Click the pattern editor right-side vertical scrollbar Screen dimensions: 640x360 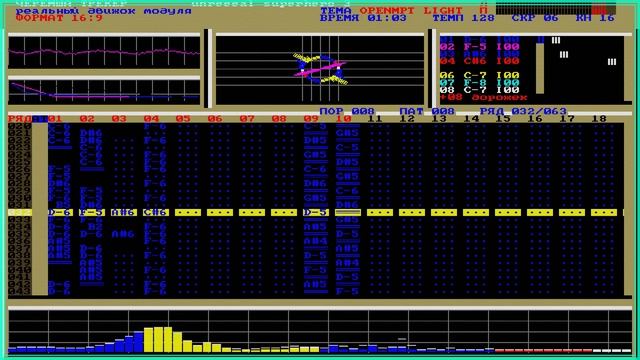[x=628, y=209]
